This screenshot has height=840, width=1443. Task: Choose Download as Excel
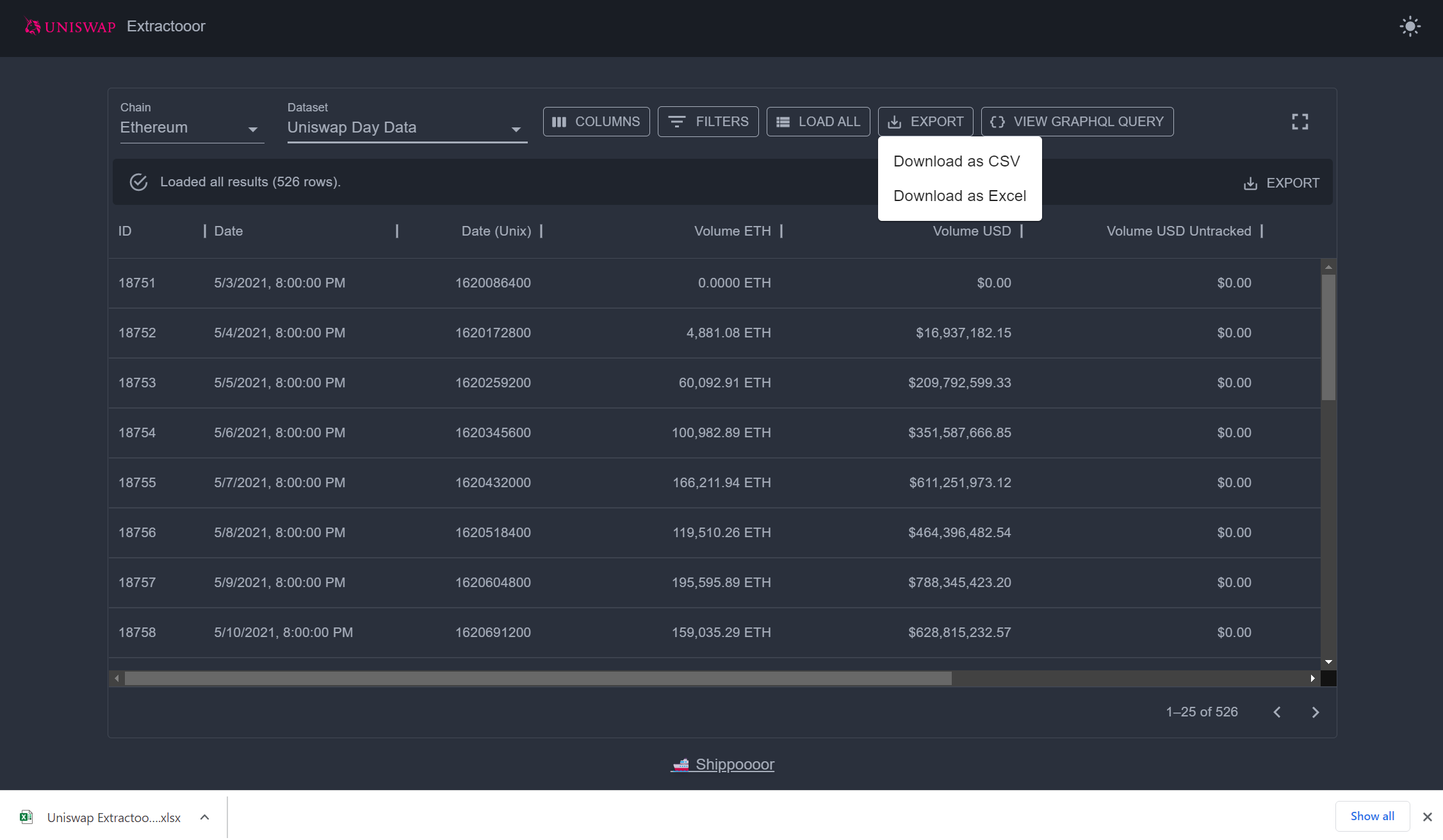click(x=959, y=196)
